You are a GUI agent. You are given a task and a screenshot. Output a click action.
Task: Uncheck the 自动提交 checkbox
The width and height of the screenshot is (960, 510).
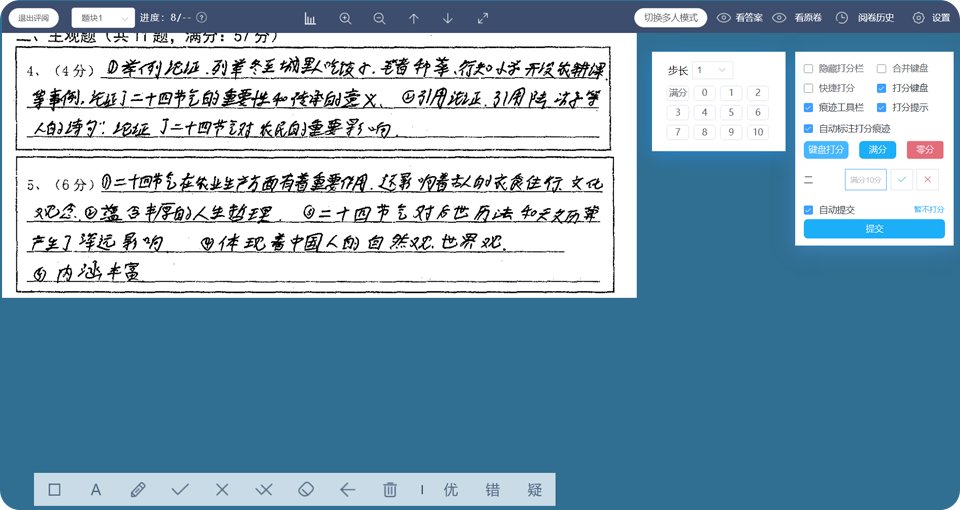(x=809, y=210)
